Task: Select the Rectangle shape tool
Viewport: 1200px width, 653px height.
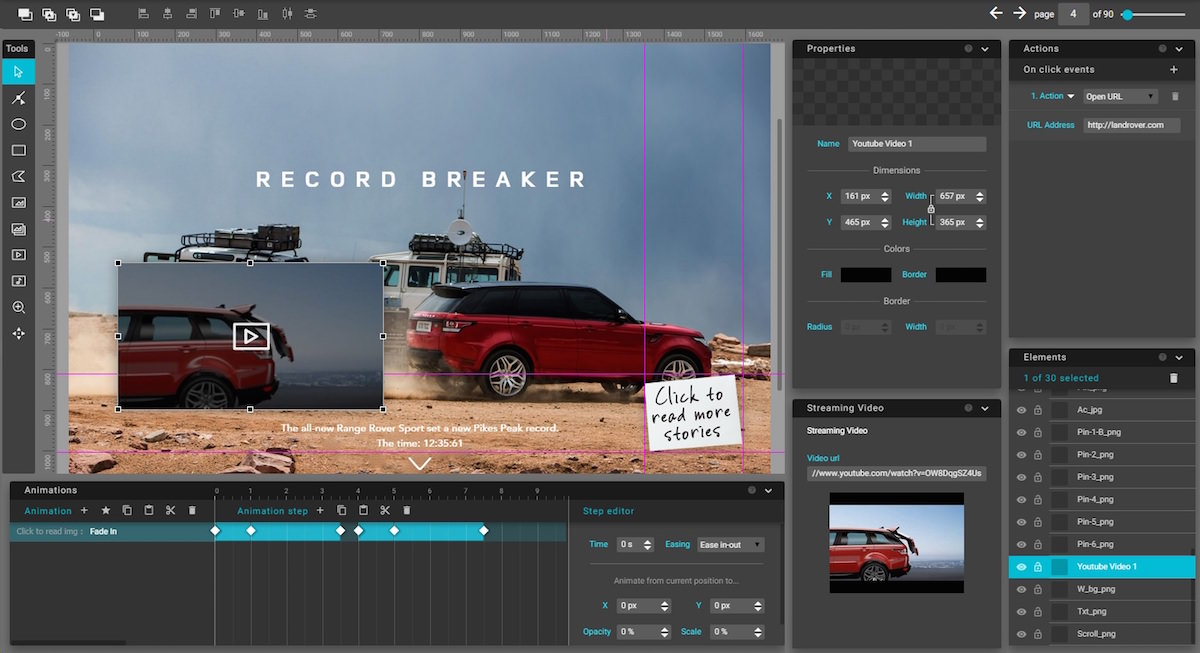Action: click(18, 150)
